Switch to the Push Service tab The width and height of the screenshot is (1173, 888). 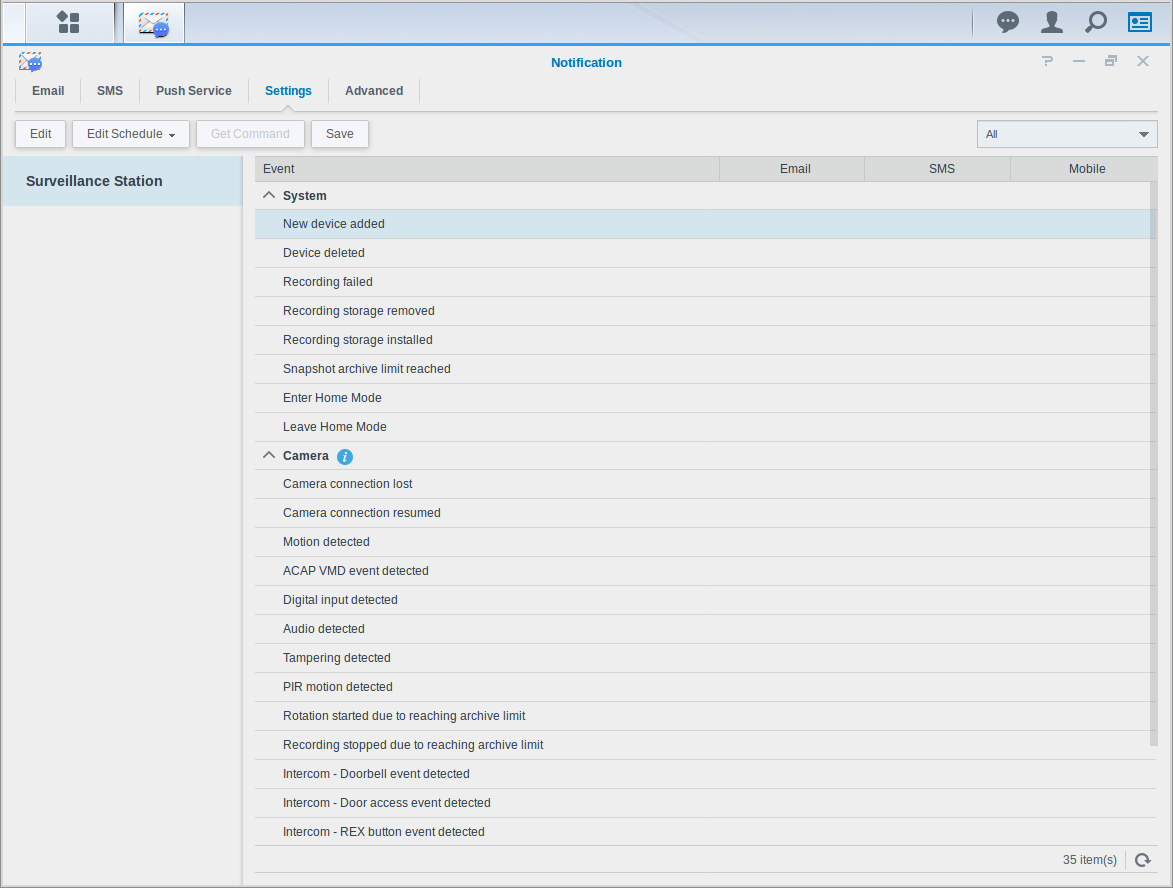194,91
